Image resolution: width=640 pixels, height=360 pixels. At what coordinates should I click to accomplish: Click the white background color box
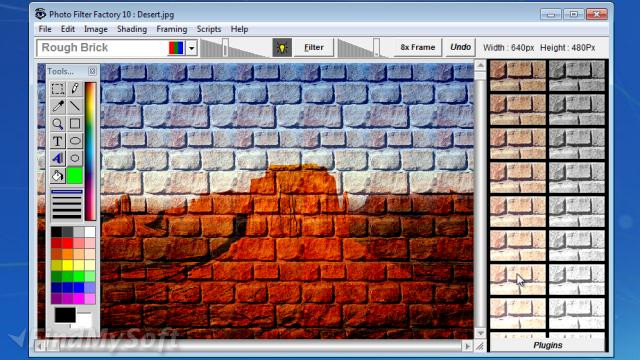click(x=84, y=320)
